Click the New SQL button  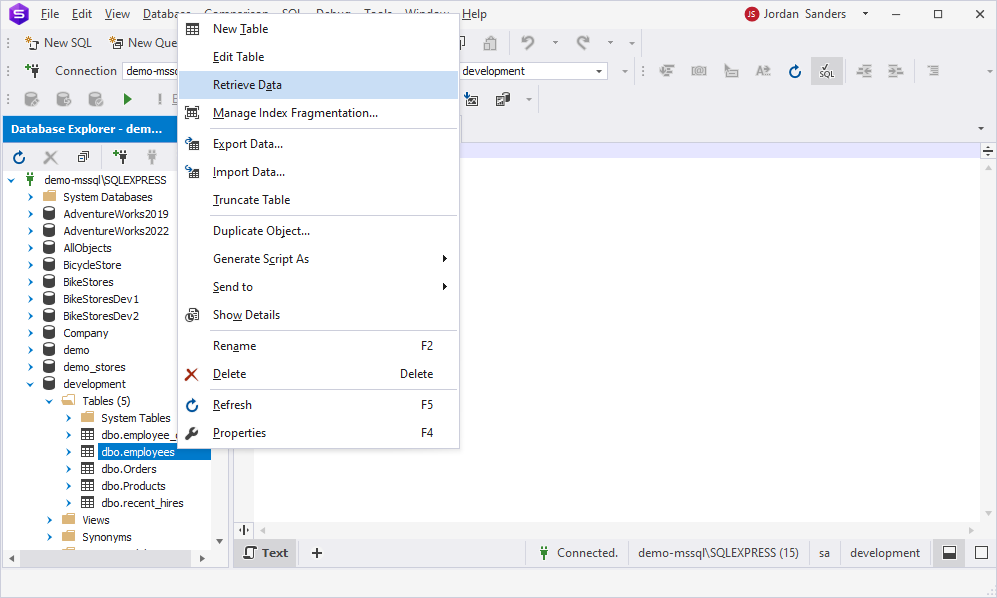coord(58,43)
